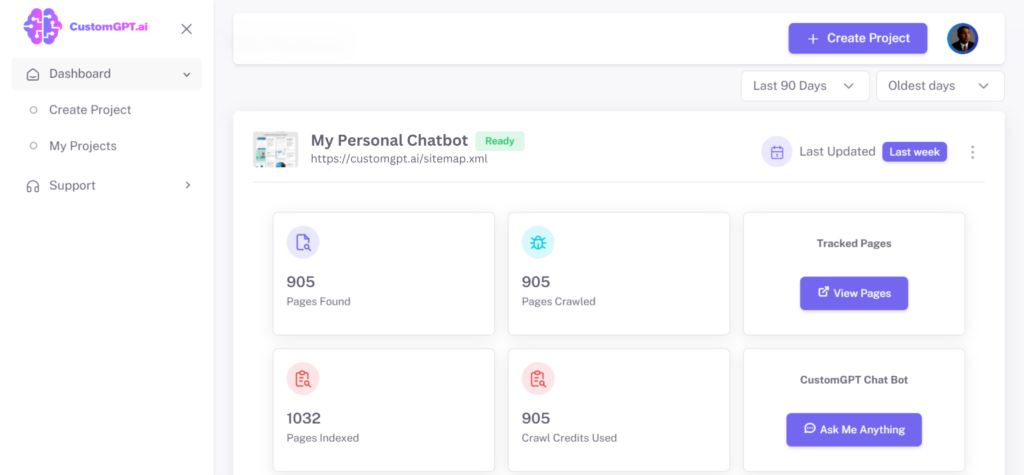Click the purple Create Project button
The height and width of the screenshot is (475, 1024).
tap(857, 39)
